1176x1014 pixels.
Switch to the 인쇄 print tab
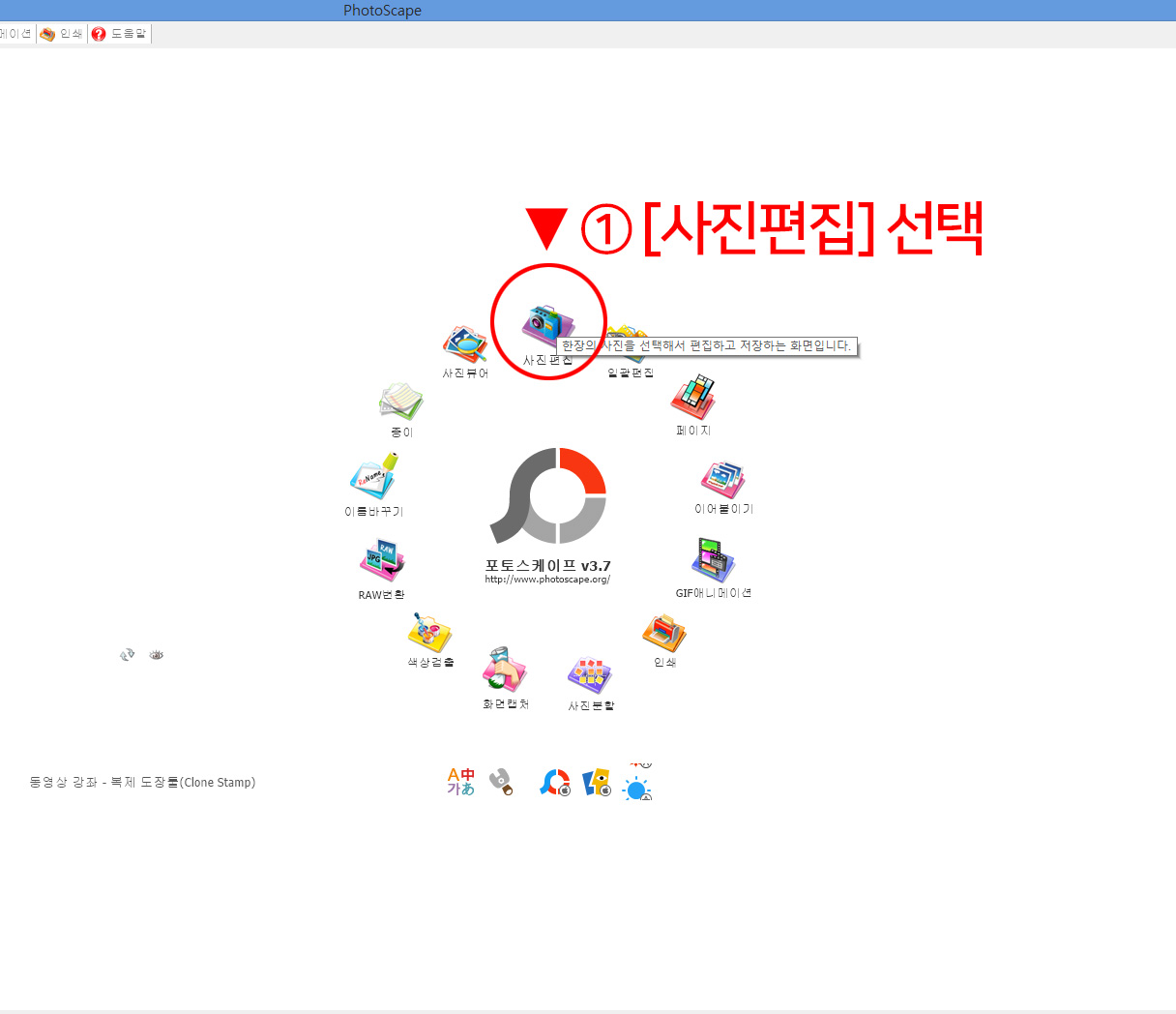62,34
